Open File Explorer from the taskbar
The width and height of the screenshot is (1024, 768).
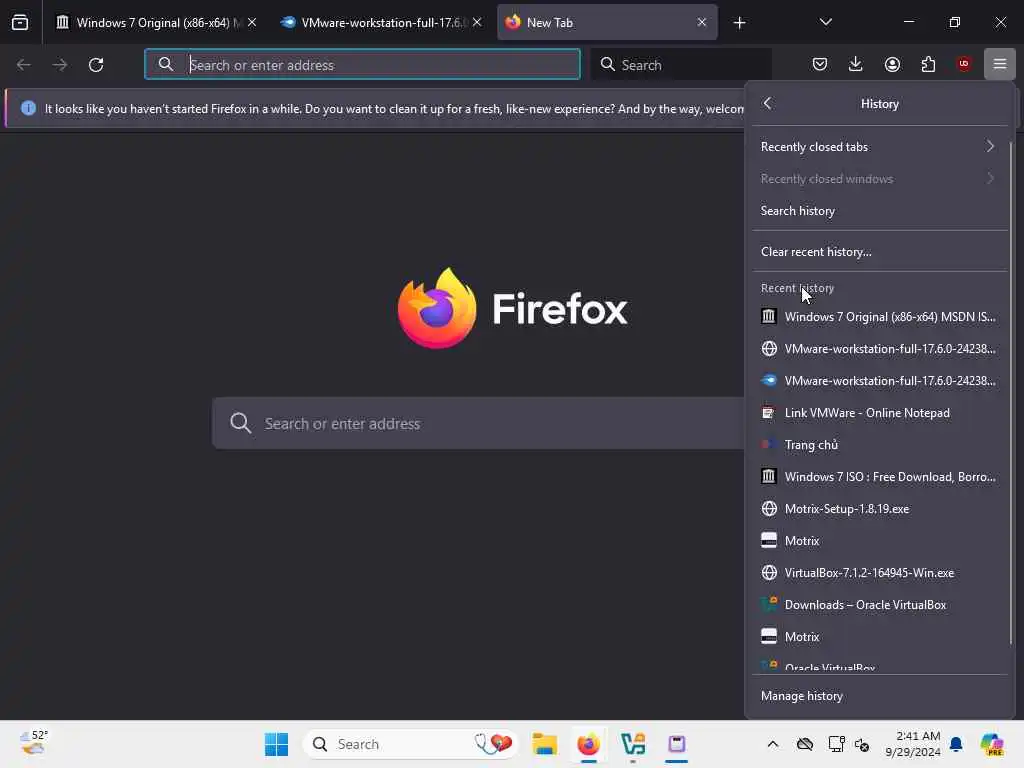(x=544, y=744)
